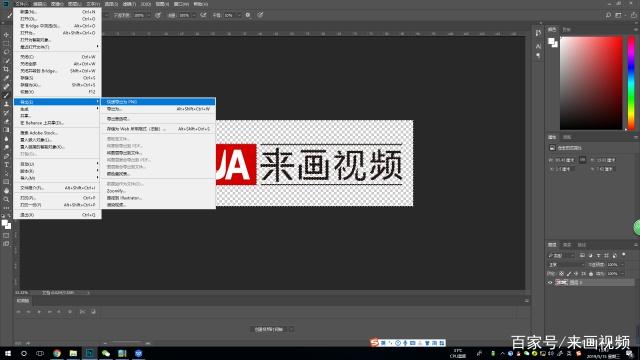Choose 新建 (Ctrl+N) in File menu

58,12
